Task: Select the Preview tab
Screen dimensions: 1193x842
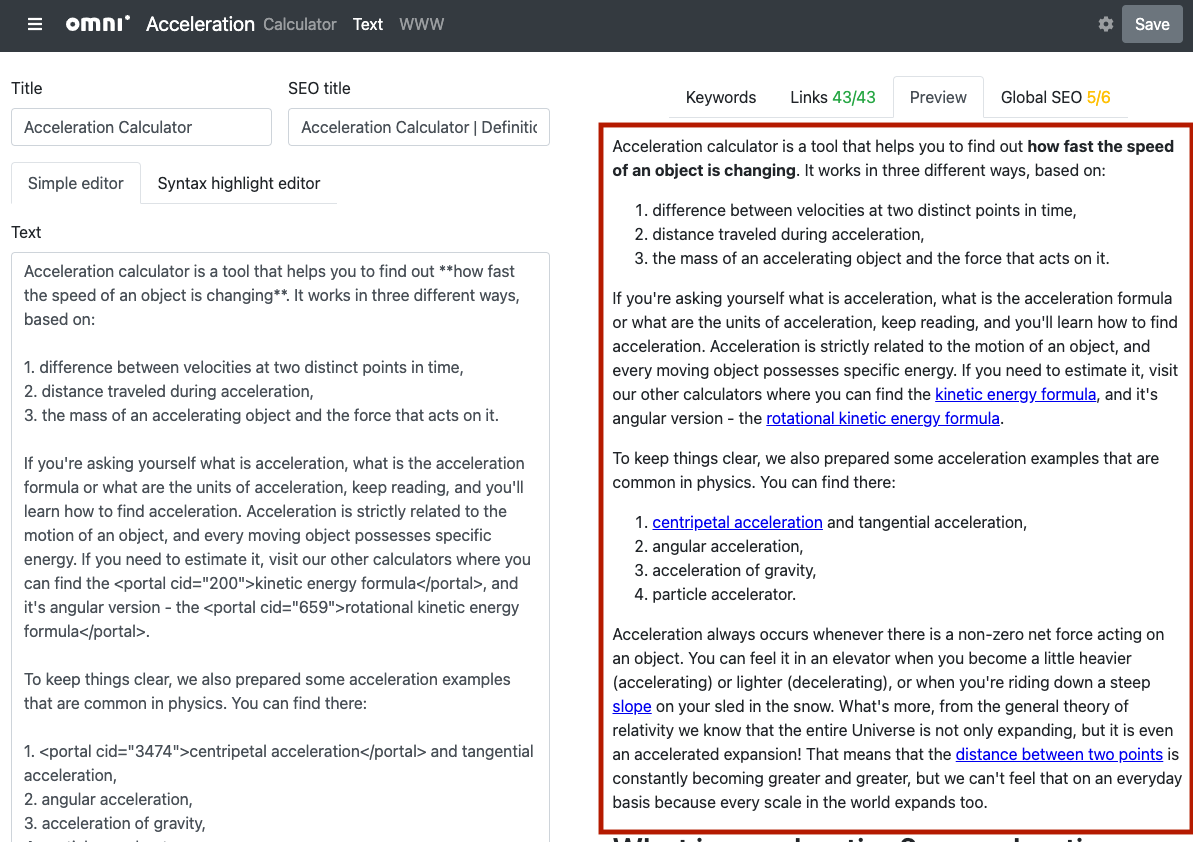Action: (938, 97)
